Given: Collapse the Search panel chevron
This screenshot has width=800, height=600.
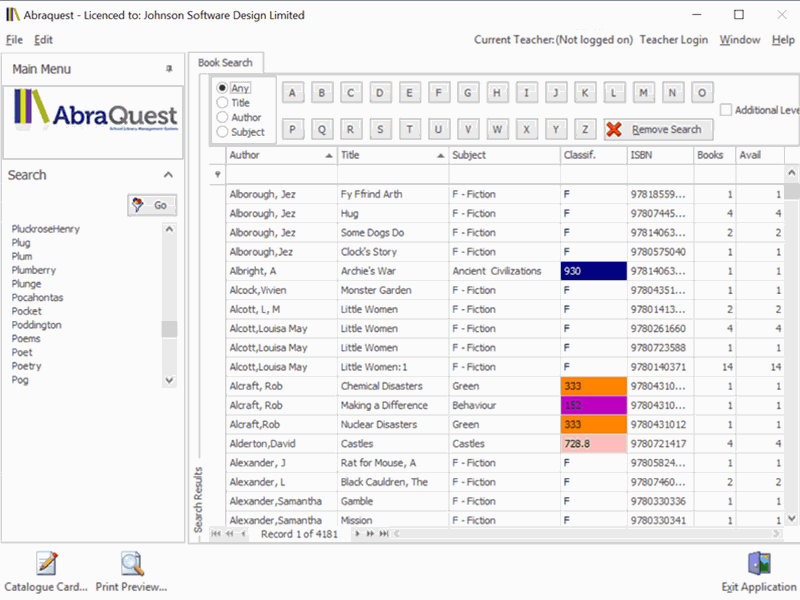Looking at the screenshot, I should (168, 175).
